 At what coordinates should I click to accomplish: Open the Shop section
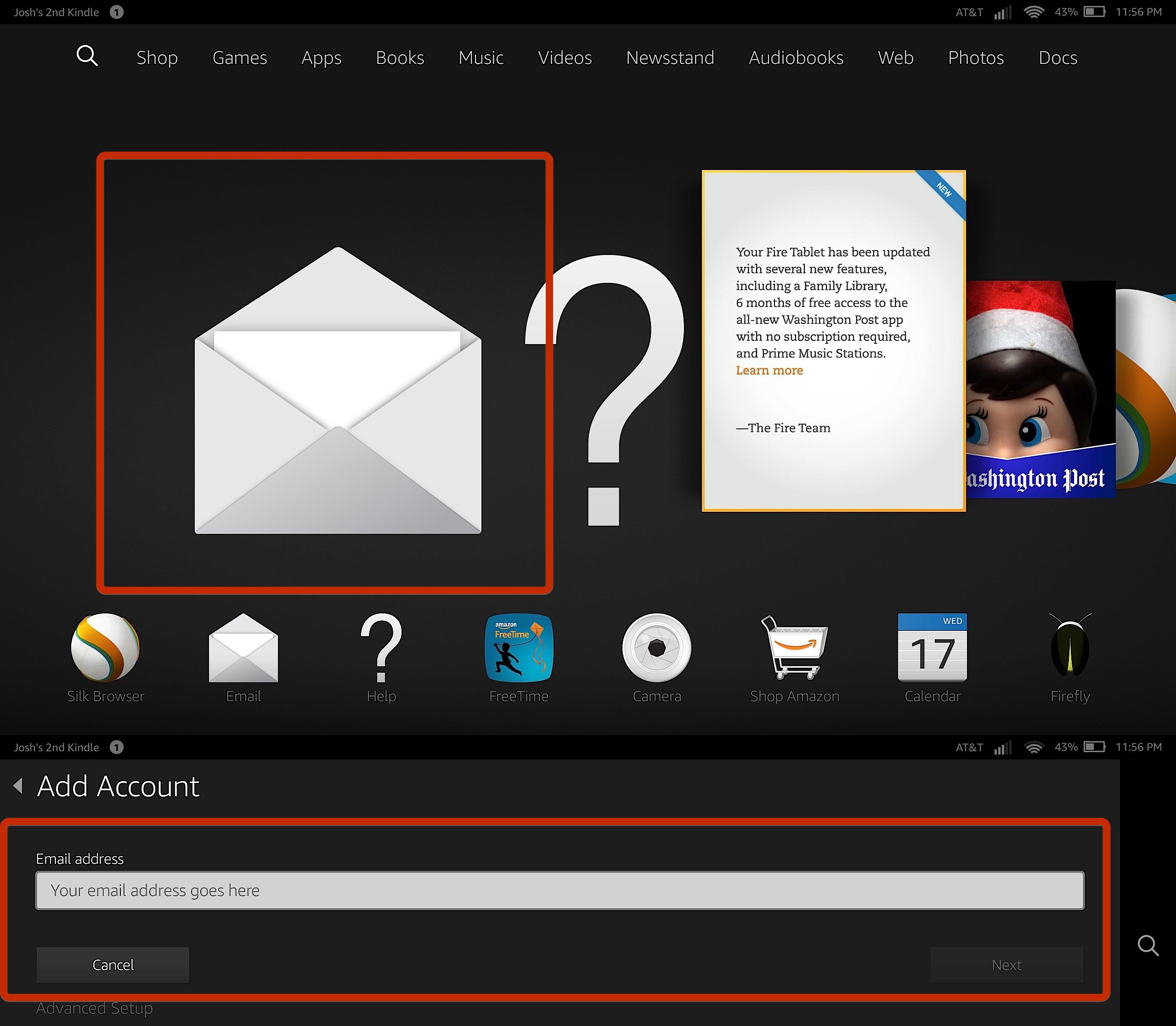[x=157, y=58]
